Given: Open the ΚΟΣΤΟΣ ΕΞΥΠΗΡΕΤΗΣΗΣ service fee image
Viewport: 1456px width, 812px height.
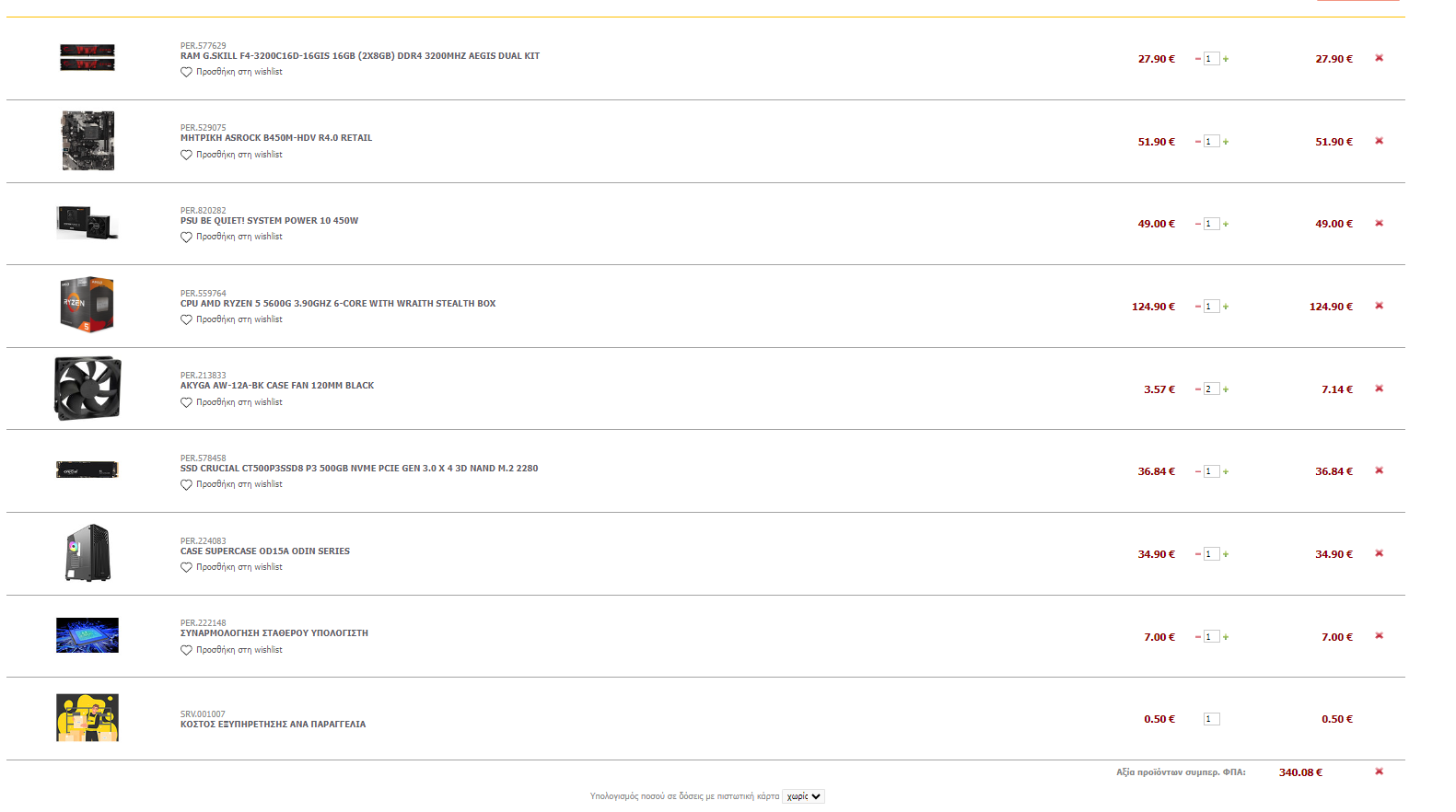Looking at the screenshot, I should coord(87,718).
